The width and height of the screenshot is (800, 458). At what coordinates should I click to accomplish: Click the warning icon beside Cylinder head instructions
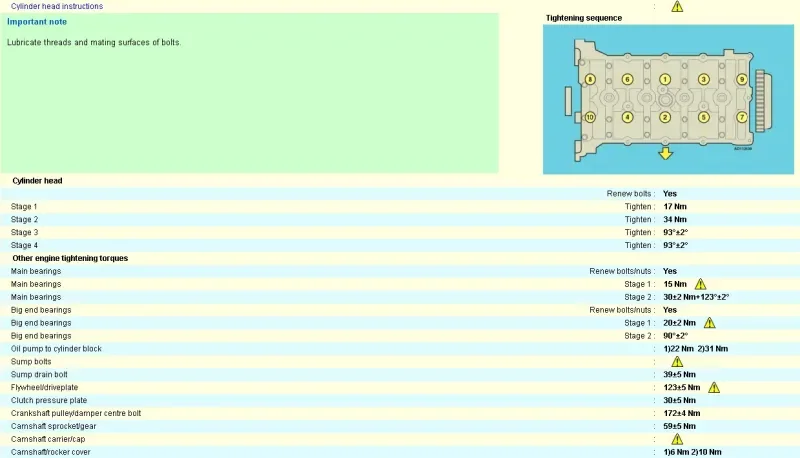click(677, 6)
